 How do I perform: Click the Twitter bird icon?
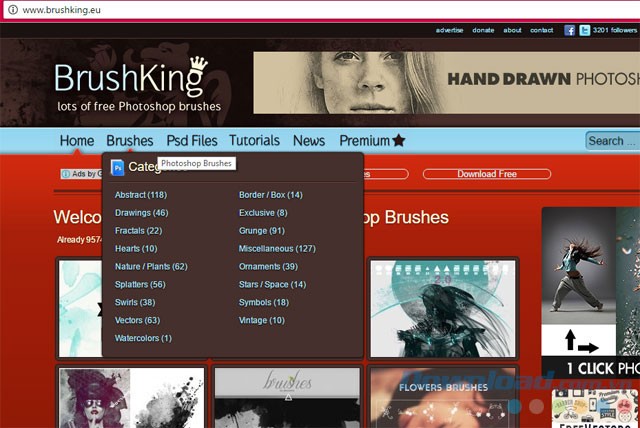pyautogui.click(x=584, y=30)
